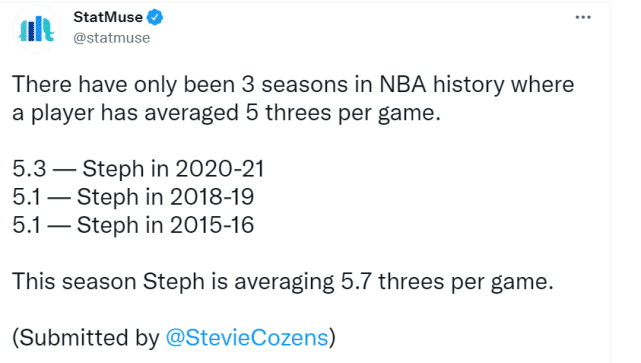641x363 pixels.
Task: Click the words 'Submitted by' in the tweet
Action: click(90, 338)
